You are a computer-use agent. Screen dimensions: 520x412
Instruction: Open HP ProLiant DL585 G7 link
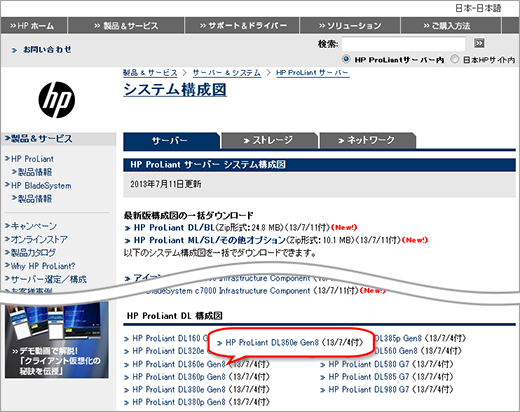tap(369, 377)
